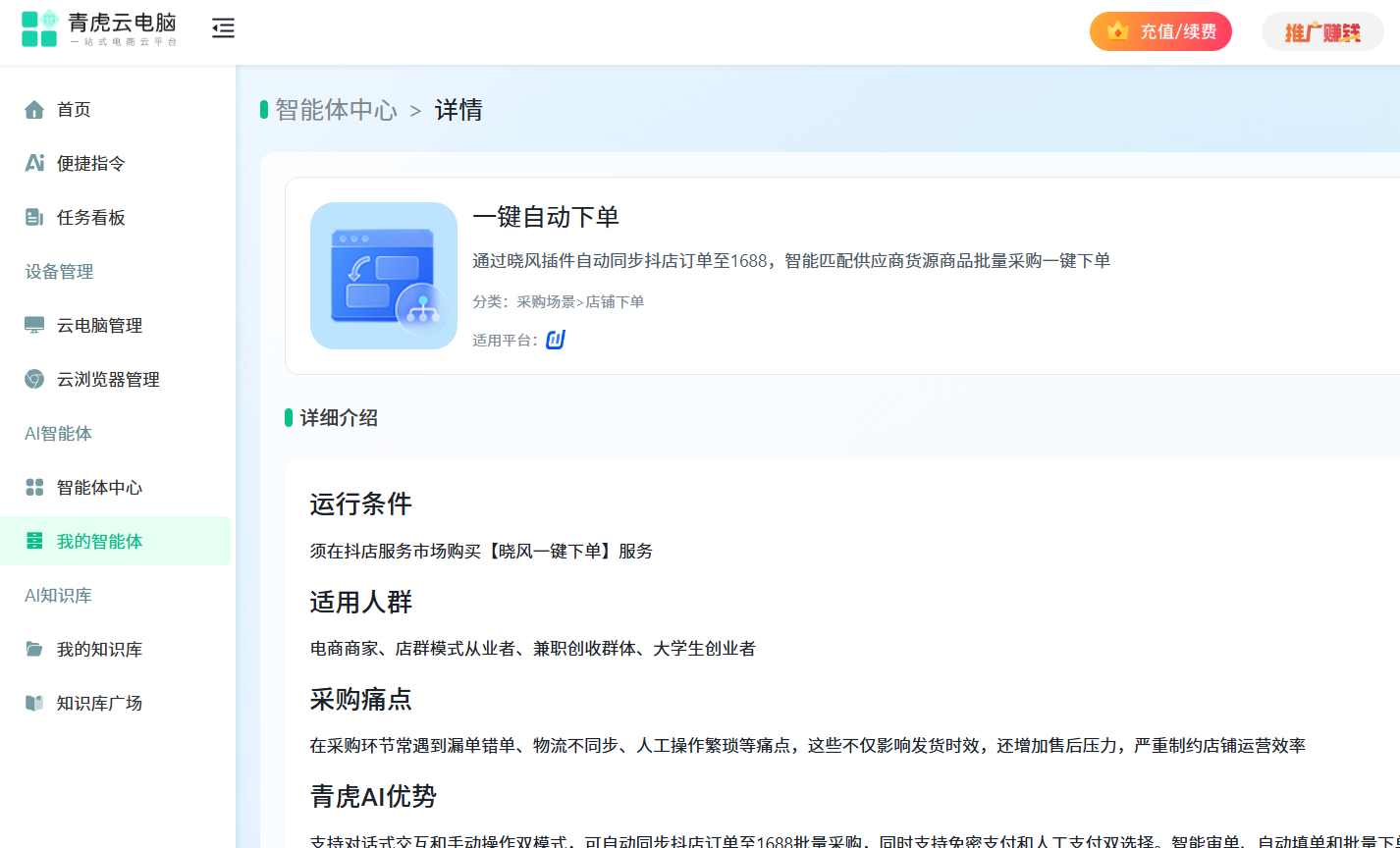Go to 任务看板
Viewport: 1400px width, 848px height.
116,217
